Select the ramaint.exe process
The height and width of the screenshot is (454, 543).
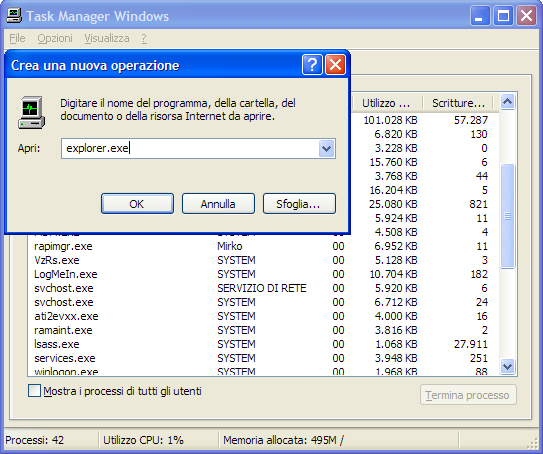click(262, 330)
